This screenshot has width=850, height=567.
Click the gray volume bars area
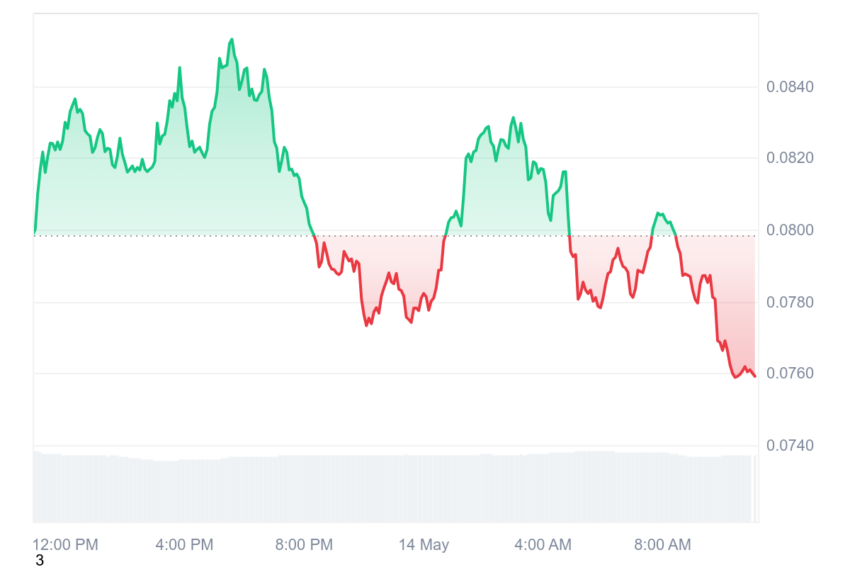coord(395,487)
